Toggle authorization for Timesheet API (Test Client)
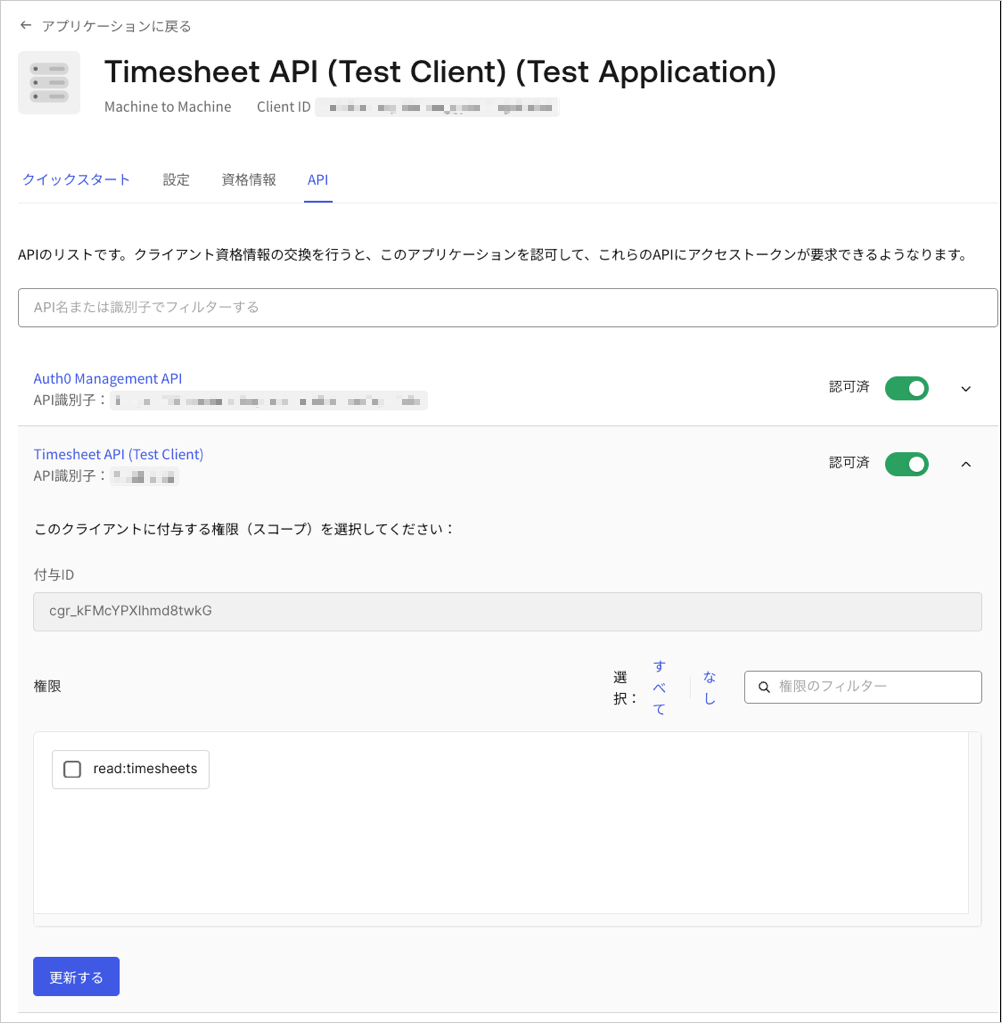The width and height of the screenshot is (1002, 1023). pos(906,464)
